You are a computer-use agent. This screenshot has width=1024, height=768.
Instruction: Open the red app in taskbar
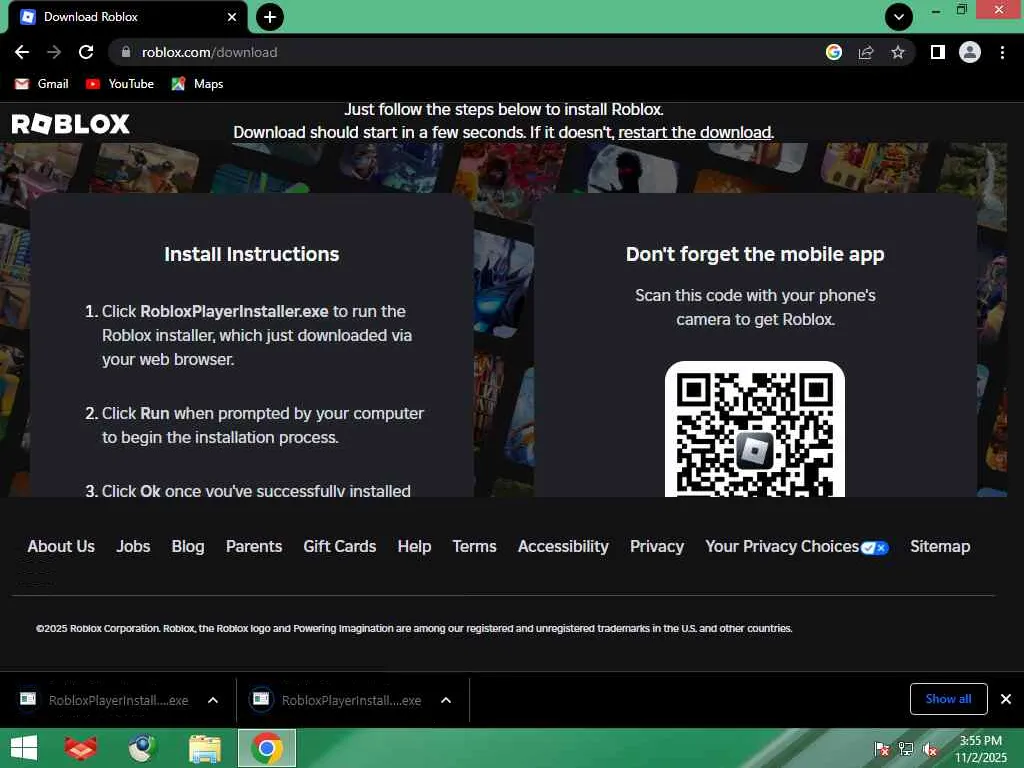80,748
